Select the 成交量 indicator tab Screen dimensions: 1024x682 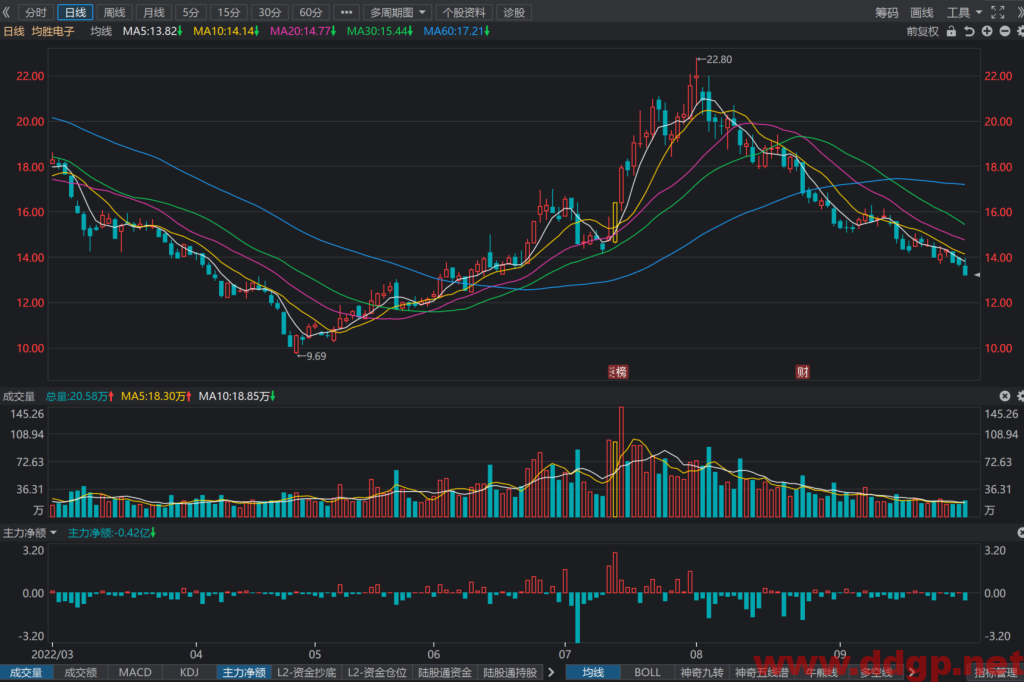(26, 672)
